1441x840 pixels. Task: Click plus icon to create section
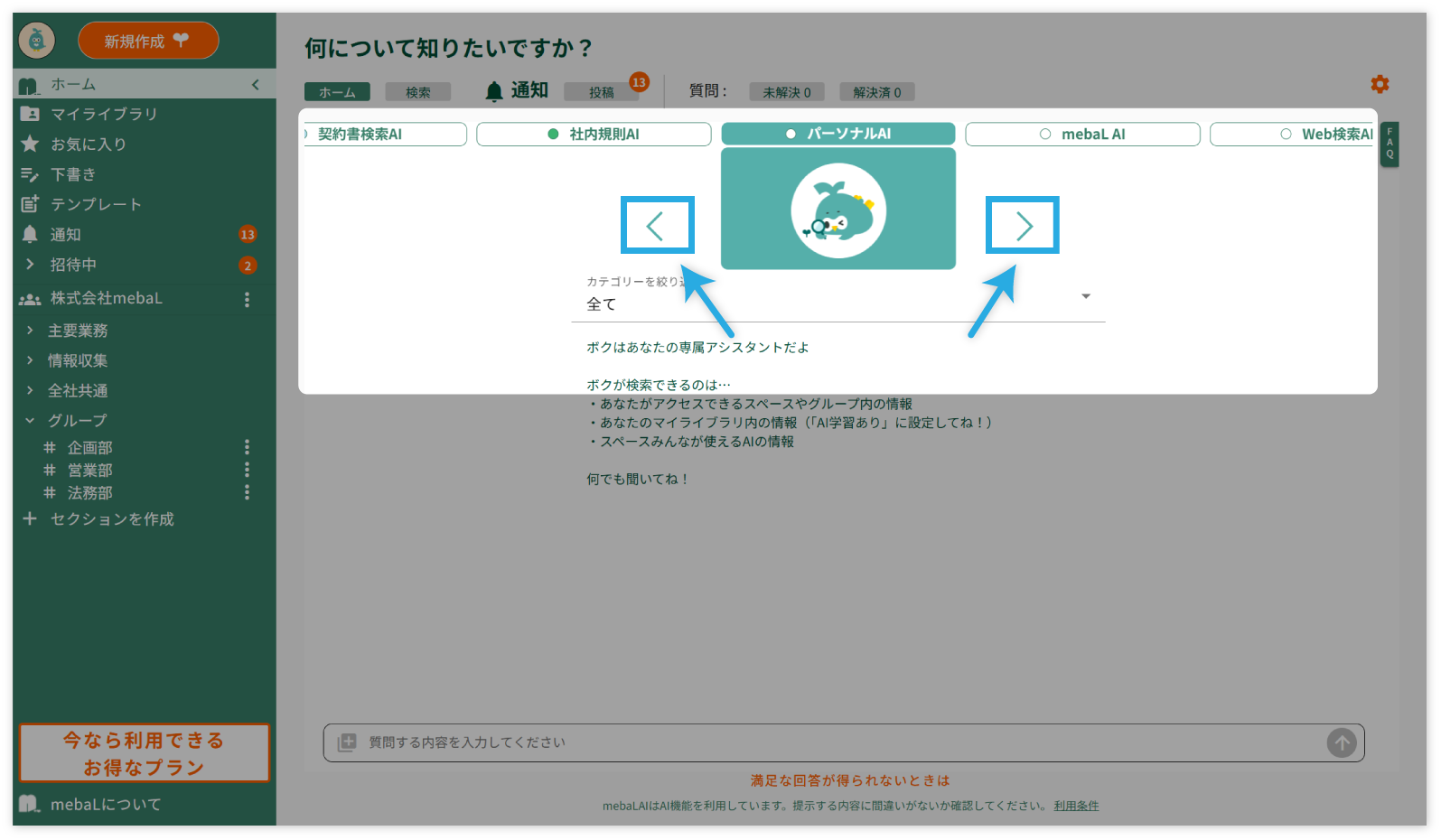30,518
